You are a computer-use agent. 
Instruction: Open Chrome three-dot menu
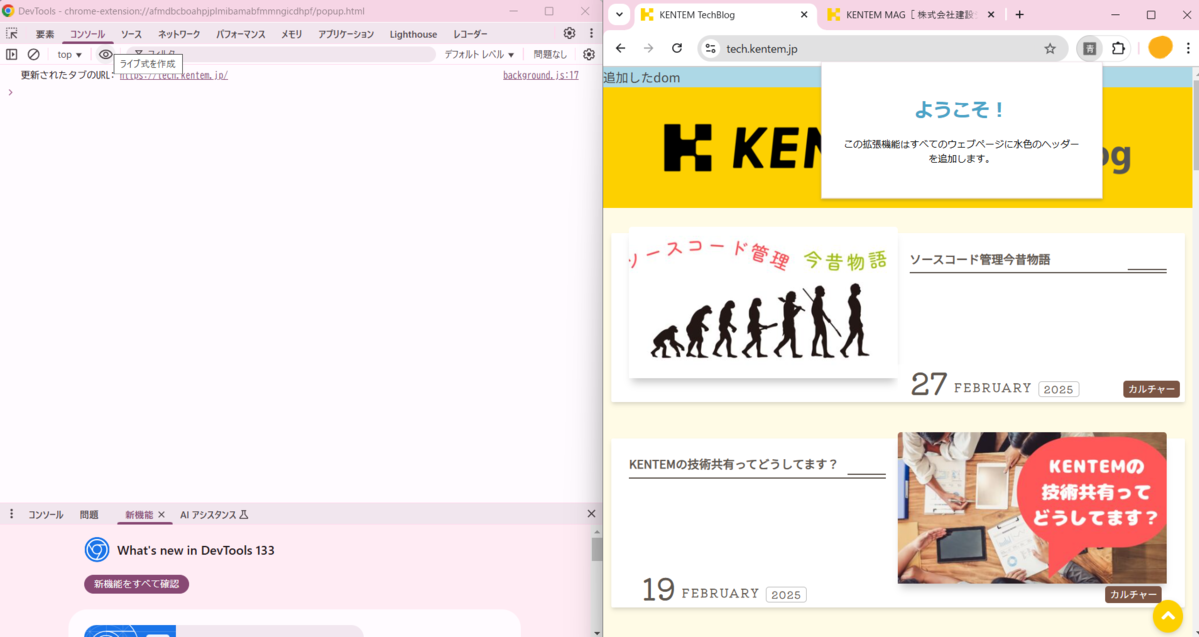click(1188, 48)
